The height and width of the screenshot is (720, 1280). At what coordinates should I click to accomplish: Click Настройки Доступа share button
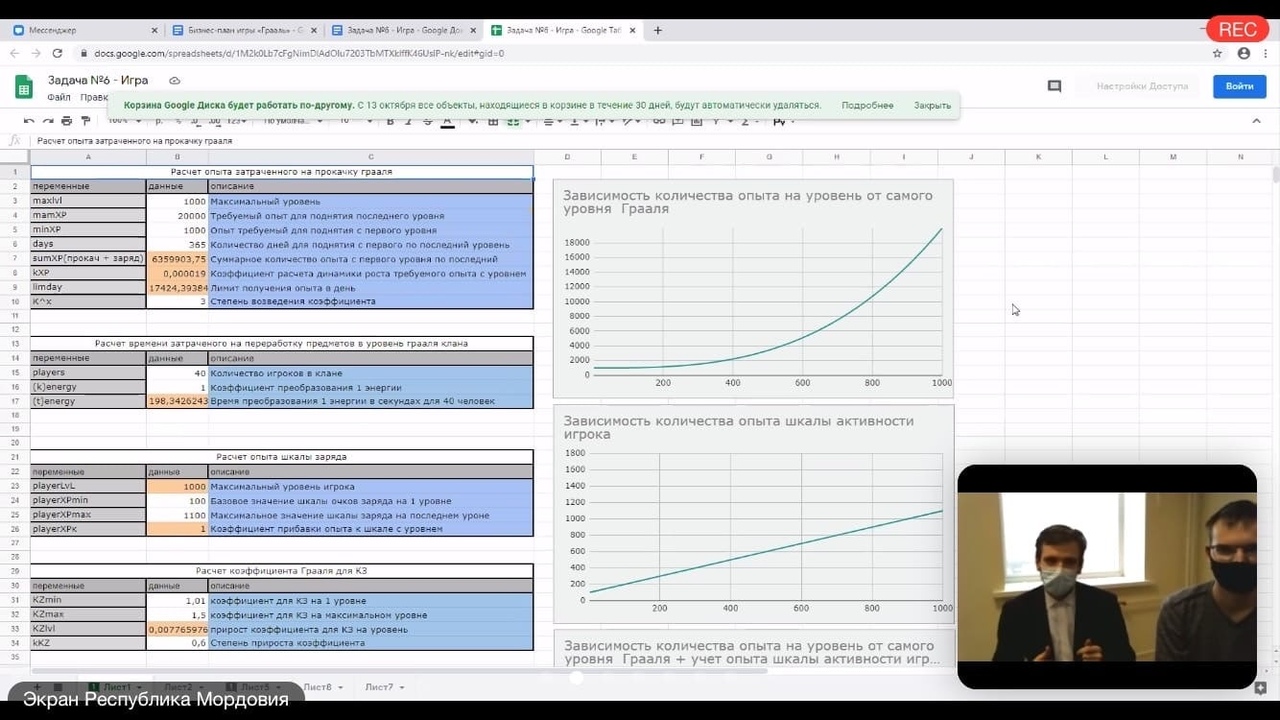1142,87
